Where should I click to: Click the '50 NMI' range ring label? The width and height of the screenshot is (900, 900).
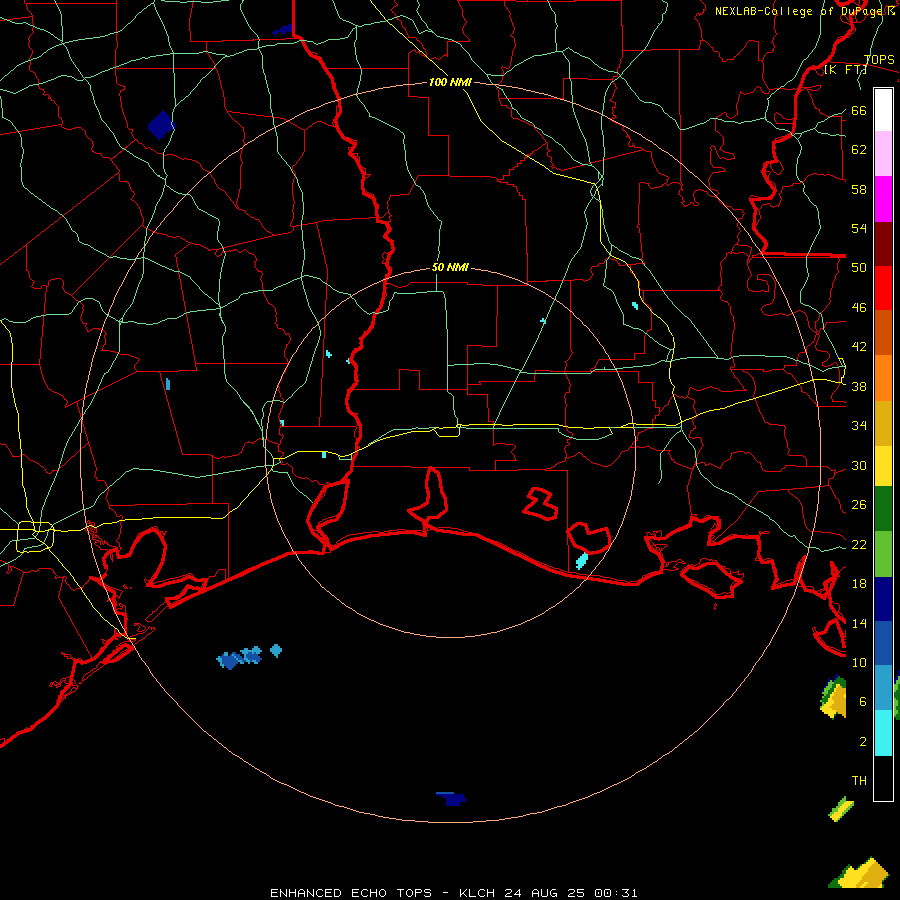pos(450,267)
